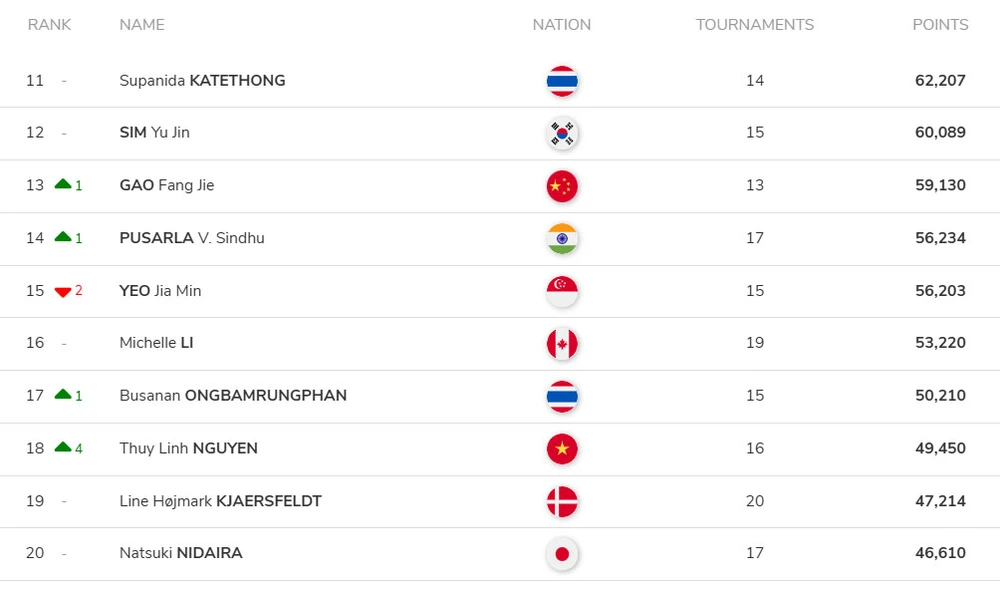Click Singapore flag icon for Yeo Jia Min

point(562,291)
